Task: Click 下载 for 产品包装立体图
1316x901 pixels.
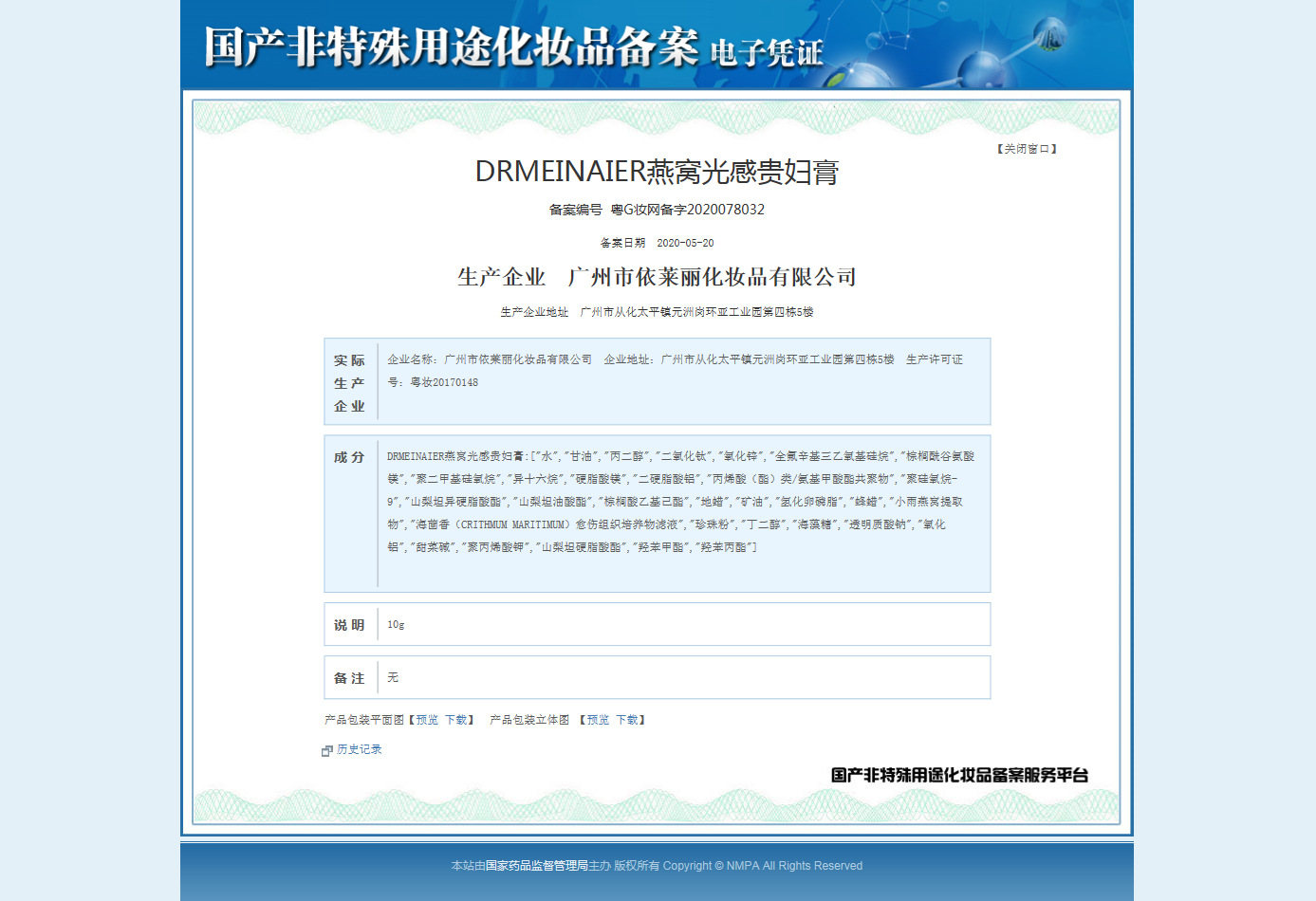Action: point(627,720)
